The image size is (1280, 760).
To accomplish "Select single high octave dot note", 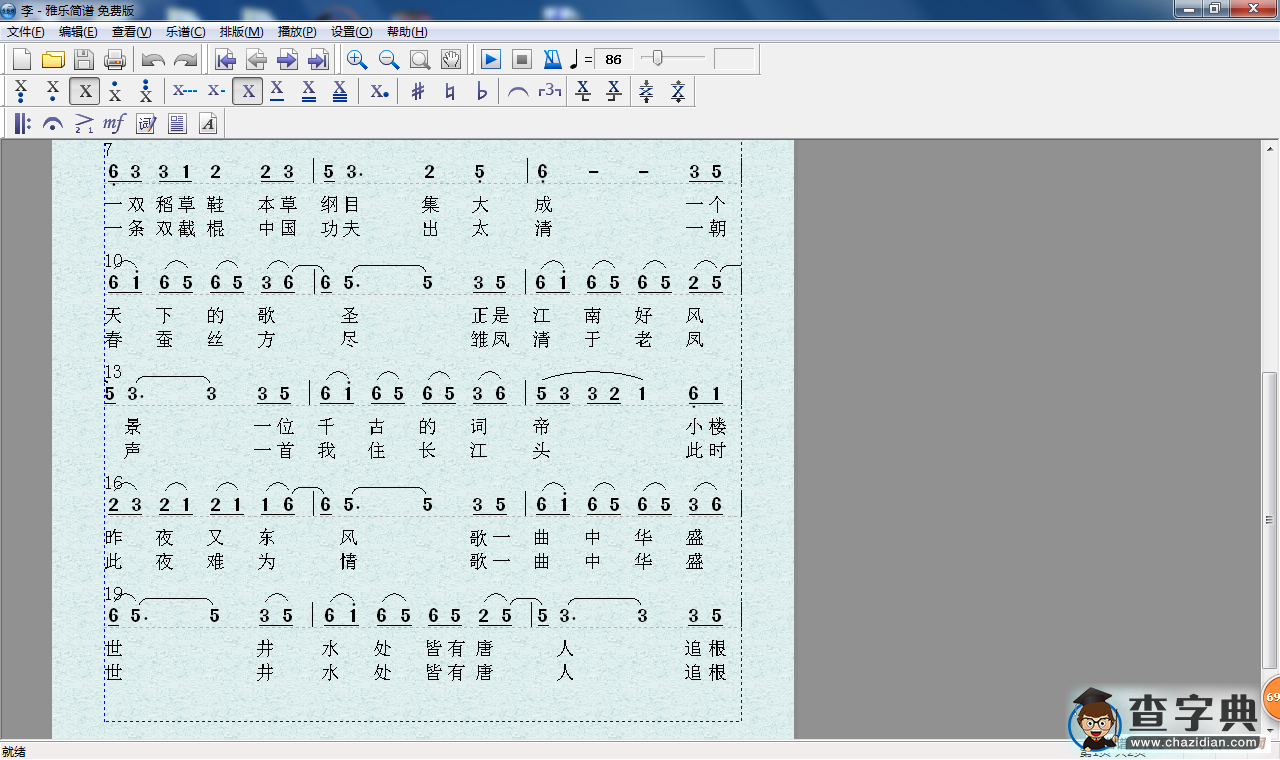I will click(115, 92).
